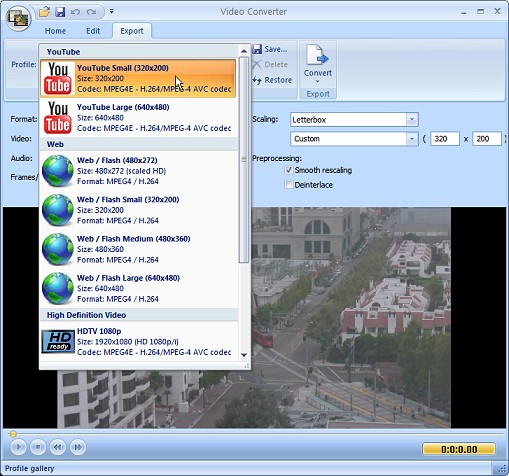509x476 pixels.
Task: Toggle the Smooth rescaling checkbox
Action: (289, 170)
